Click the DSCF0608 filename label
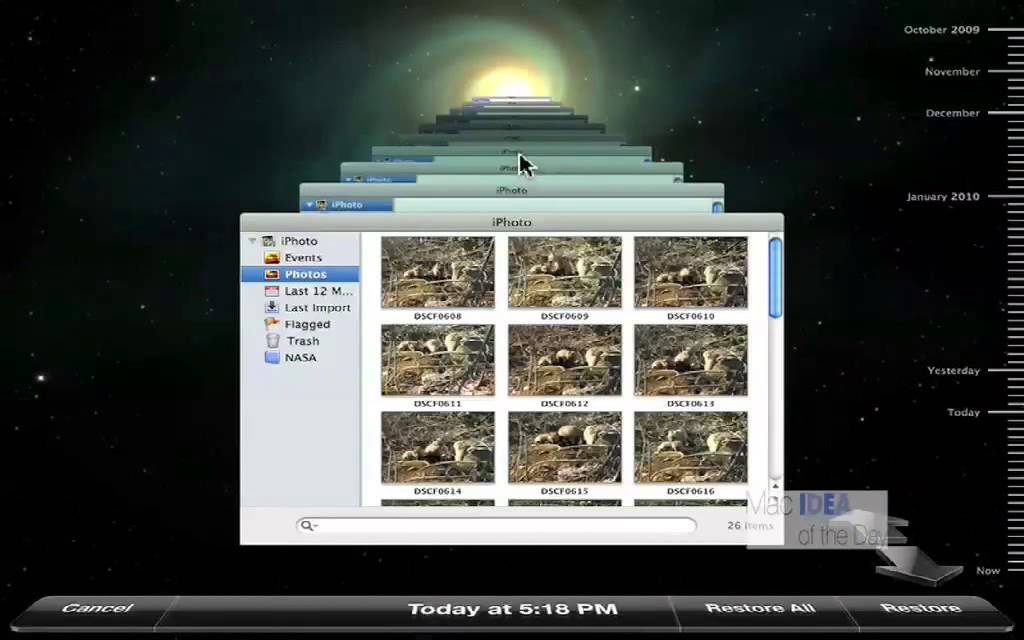 click(x=438, y=316)
